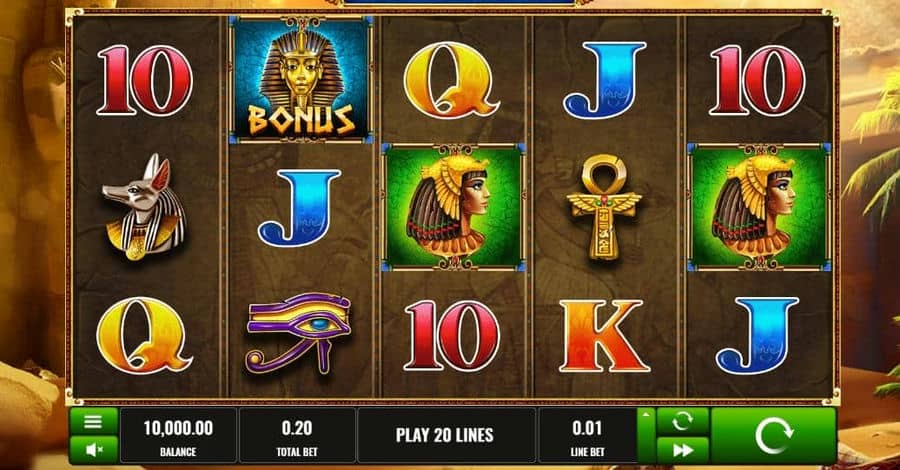Click the Balance 10,000.00 display
Screen dimensions: 900x470
coord(178,436)
